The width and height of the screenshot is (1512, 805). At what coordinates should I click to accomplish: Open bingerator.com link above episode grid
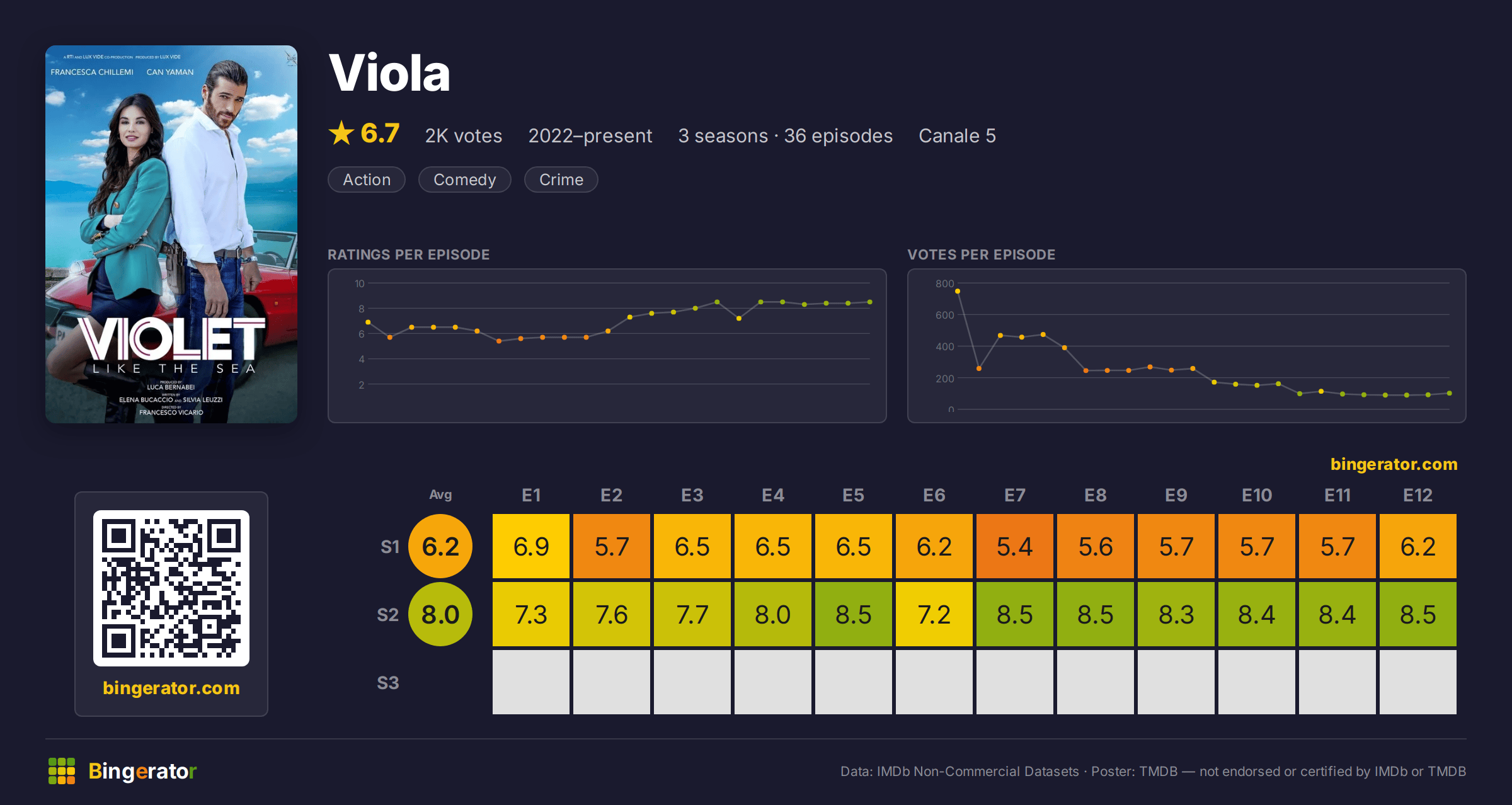pyautogui.click(x=1394, y=464)
